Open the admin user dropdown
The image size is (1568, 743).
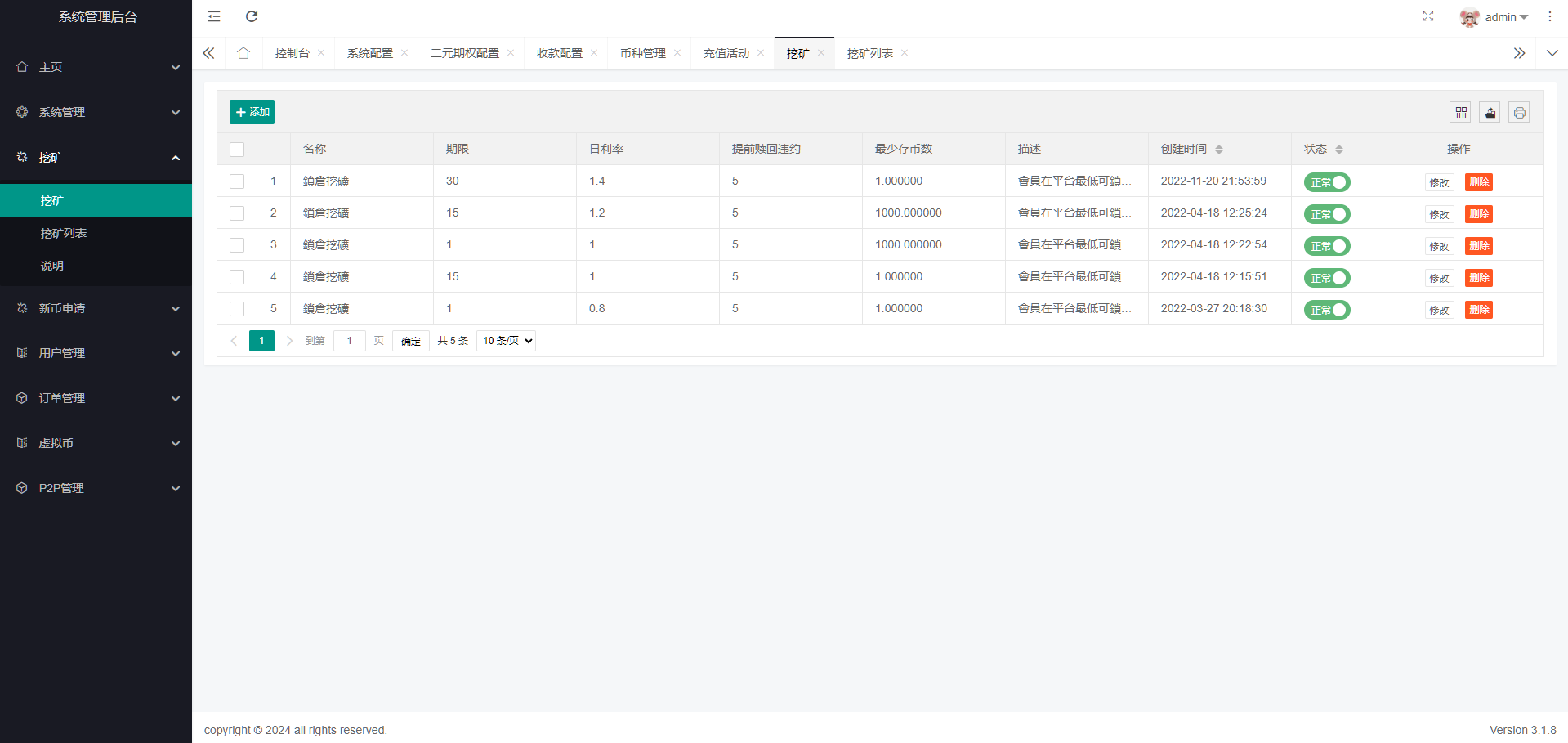pyautogui.click(x=1494, y=17)
